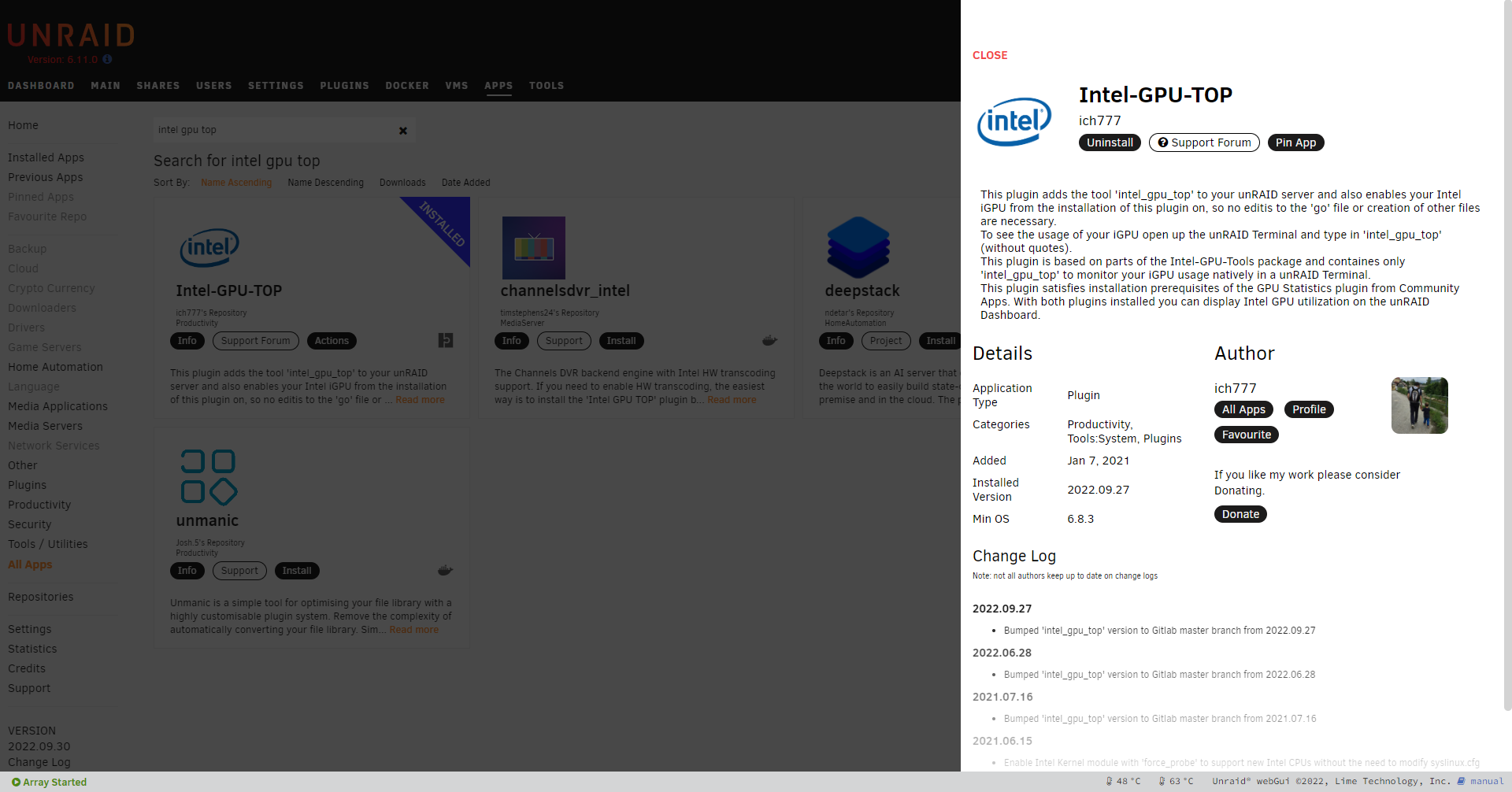Click the 63 °C temperature indicator

(1176, 781)
